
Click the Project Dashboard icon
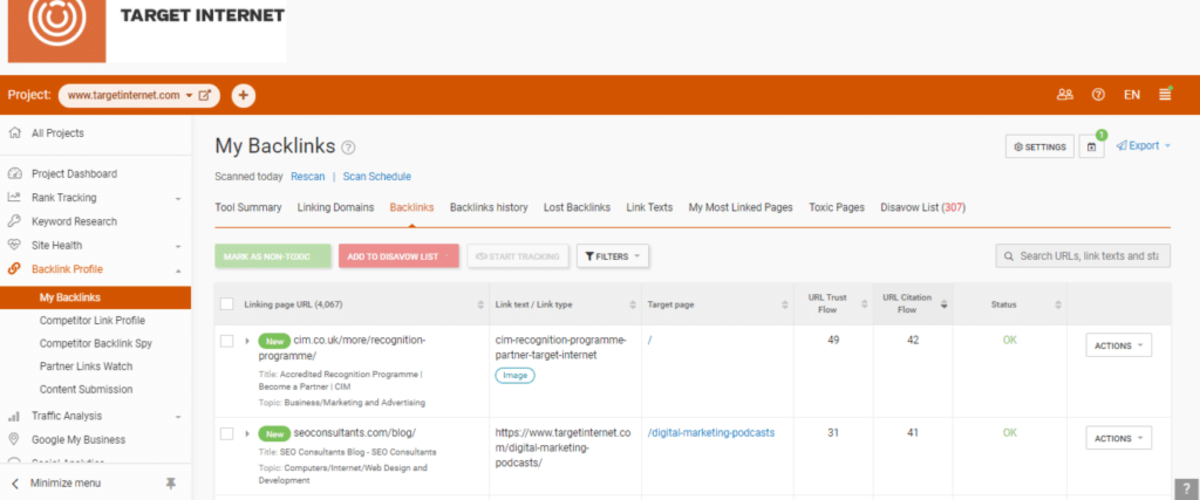[14, 173]
